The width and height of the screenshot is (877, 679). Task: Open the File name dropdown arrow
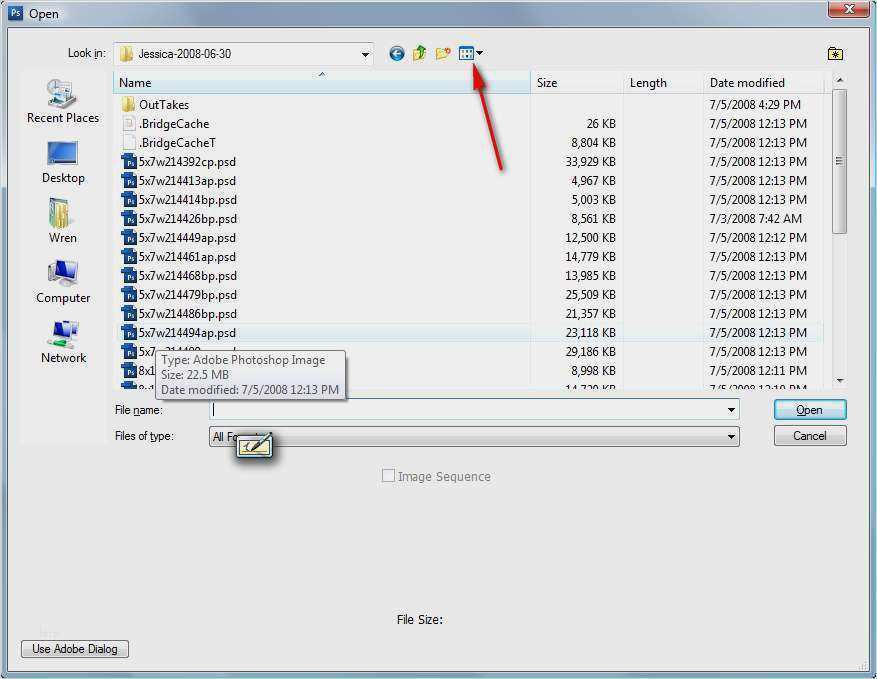click(732, 410)
